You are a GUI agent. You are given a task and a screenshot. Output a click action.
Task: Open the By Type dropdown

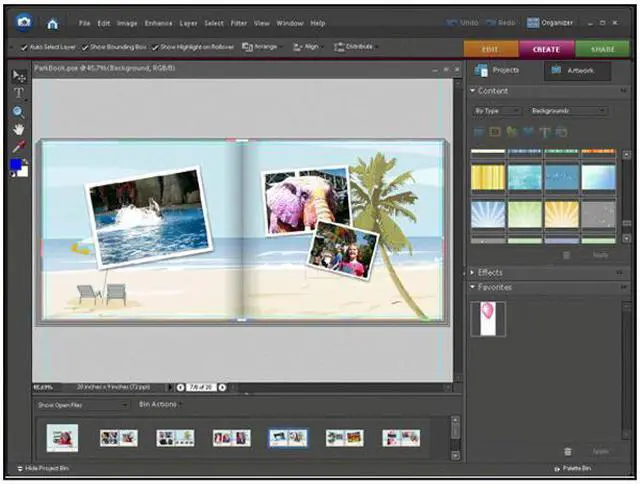tap(497, 111)
